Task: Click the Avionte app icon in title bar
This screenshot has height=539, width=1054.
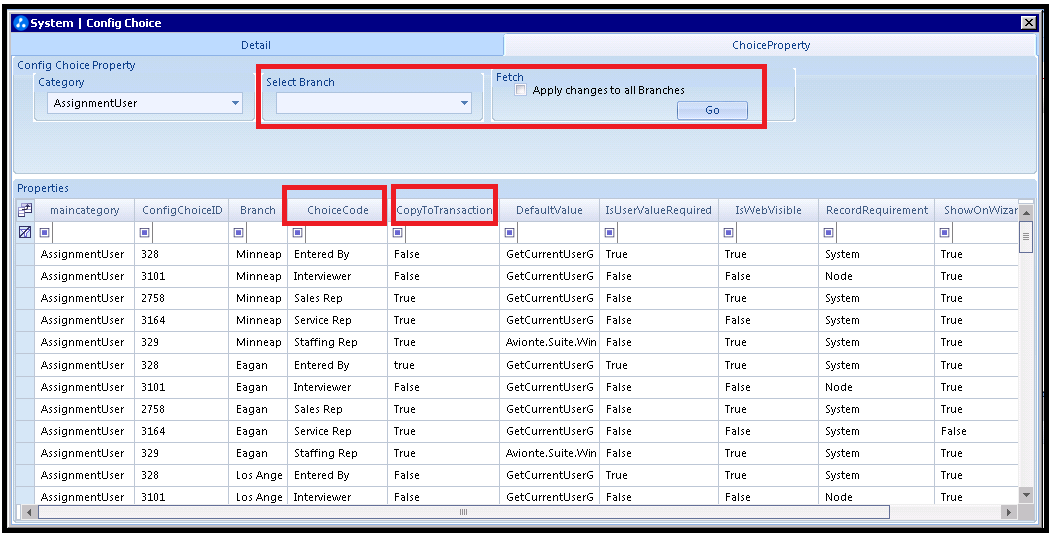Action: point(21,23)
